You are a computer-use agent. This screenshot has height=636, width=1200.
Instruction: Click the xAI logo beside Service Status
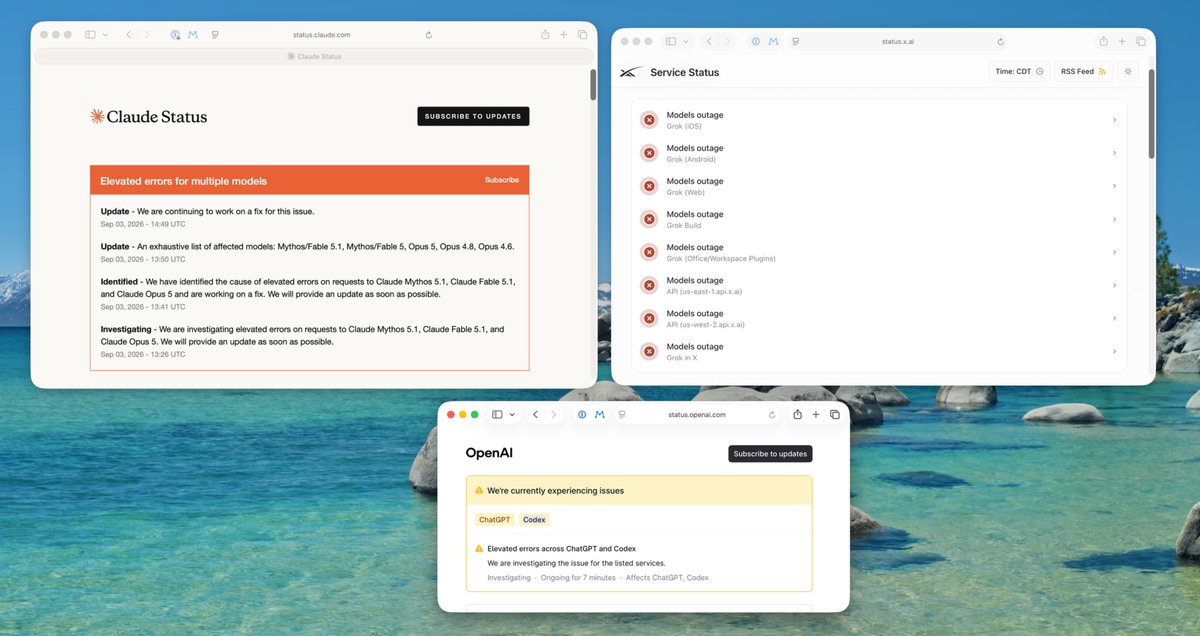point(630,72)
